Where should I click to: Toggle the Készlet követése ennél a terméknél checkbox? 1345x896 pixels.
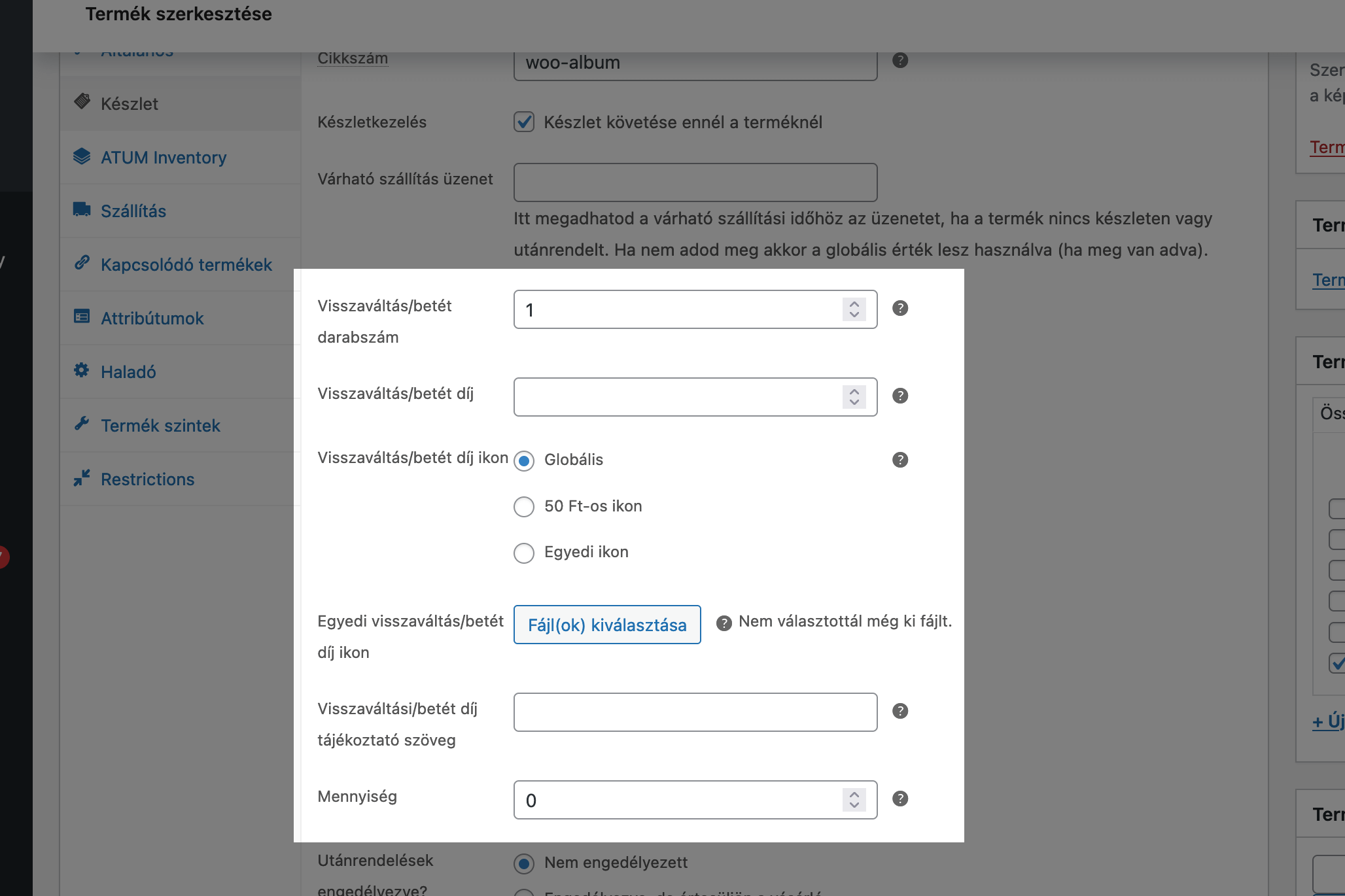coord(524,122)
